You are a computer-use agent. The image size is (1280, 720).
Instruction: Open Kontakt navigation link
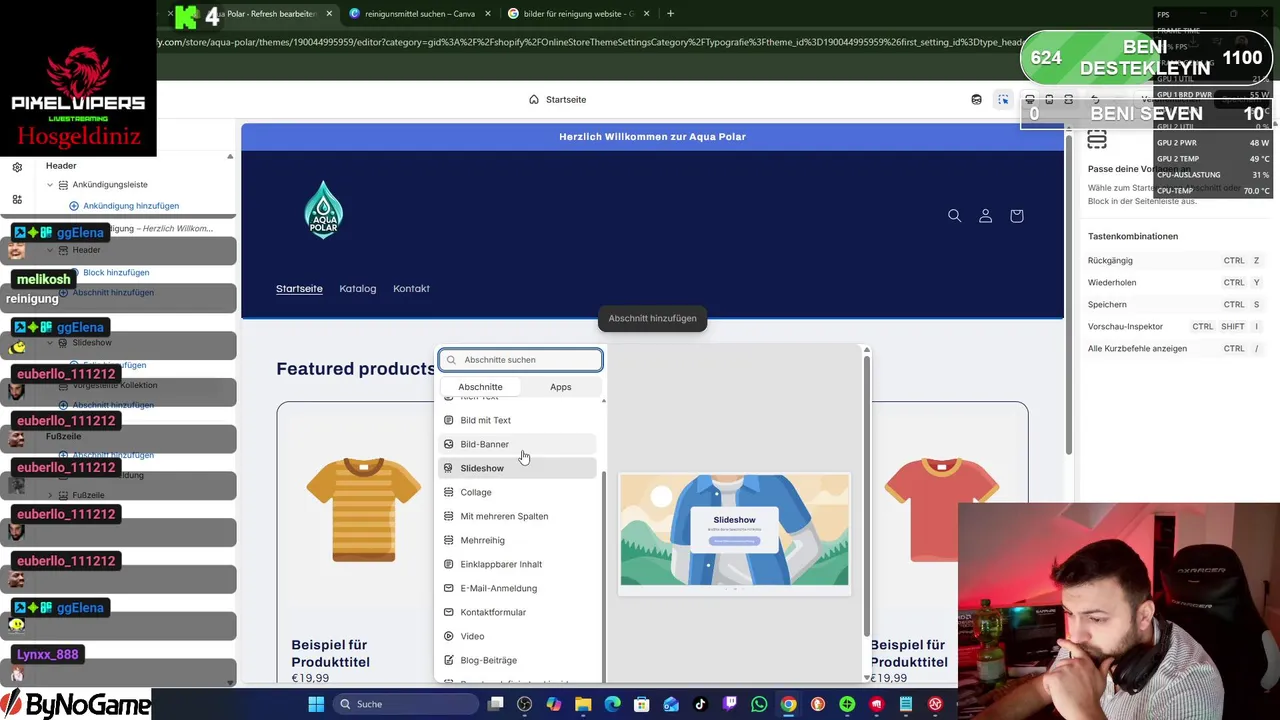coord(411,289)
